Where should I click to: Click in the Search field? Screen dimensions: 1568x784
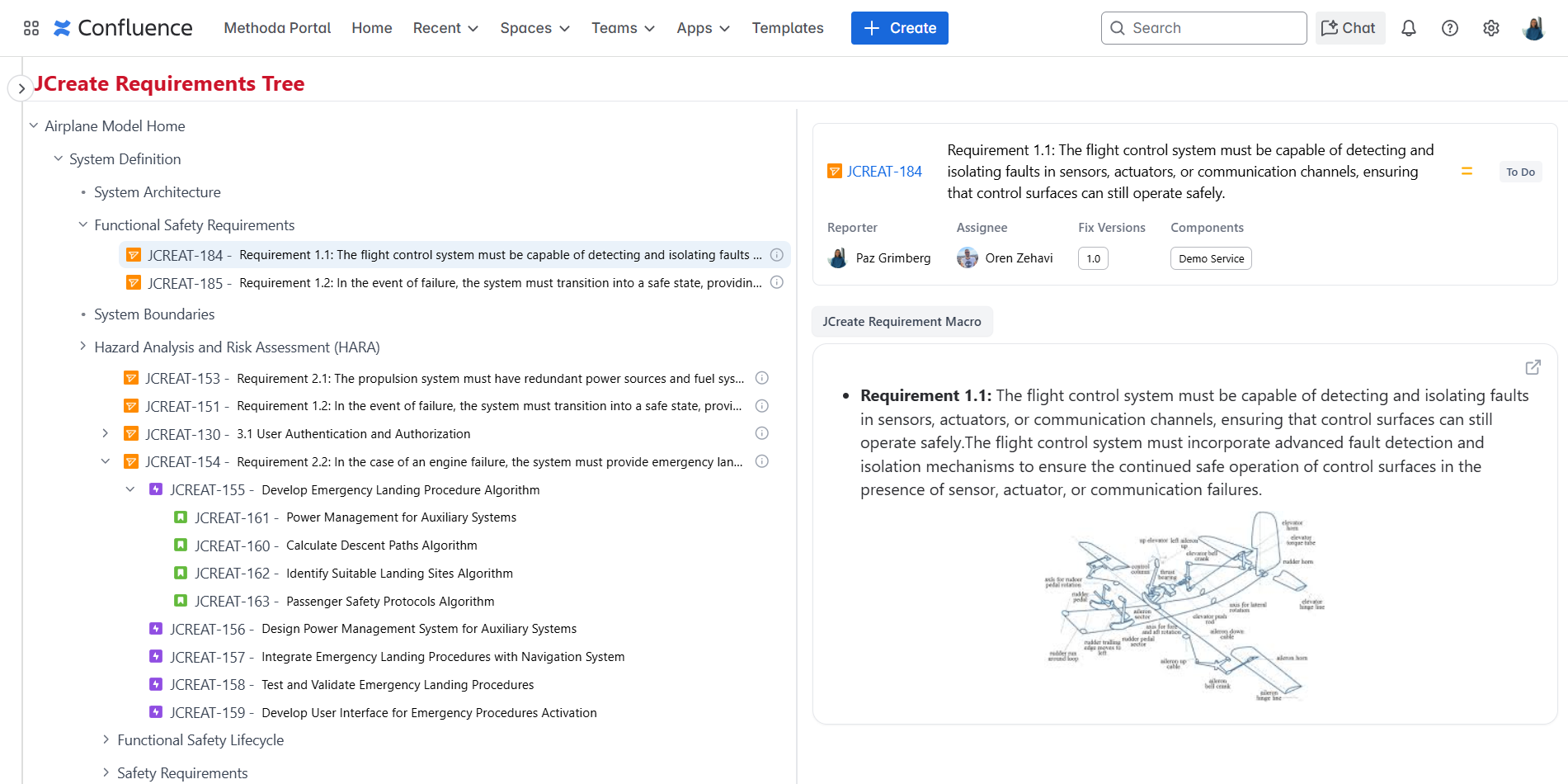point(1204,28)
